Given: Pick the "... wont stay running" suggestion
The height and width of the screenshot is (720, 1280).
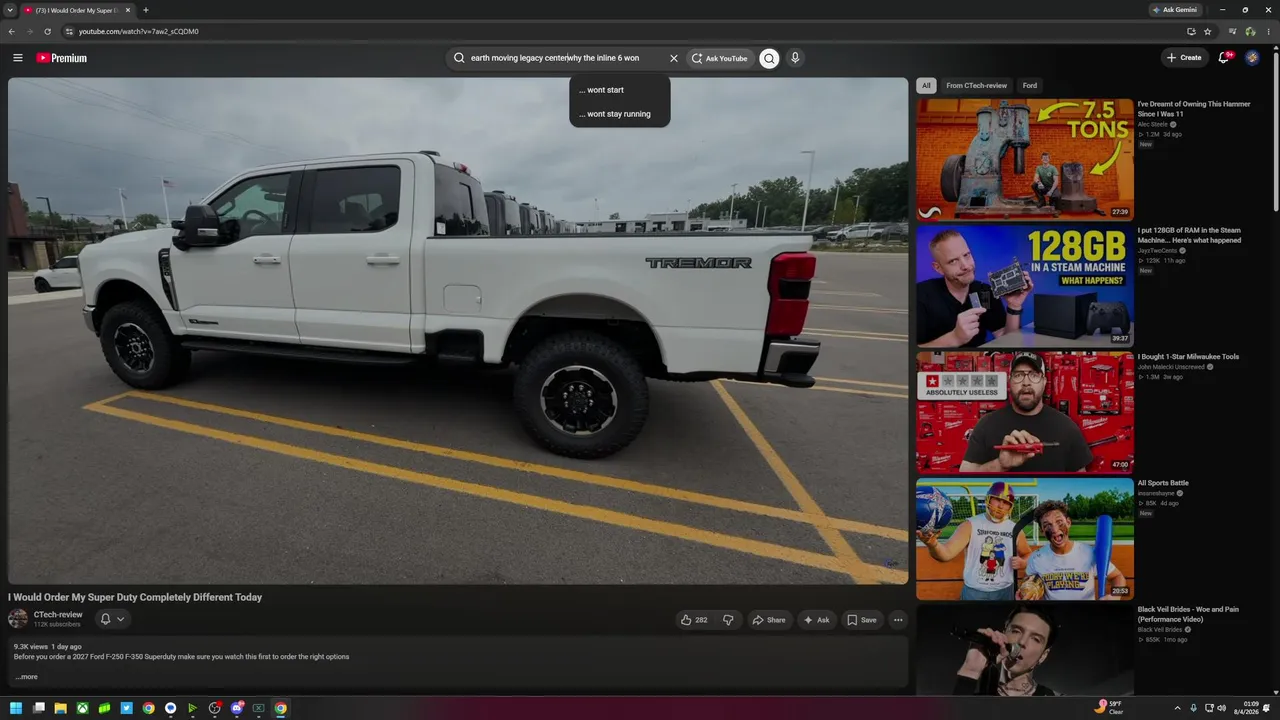Looking at the screenshot, I should pos(620,114).
